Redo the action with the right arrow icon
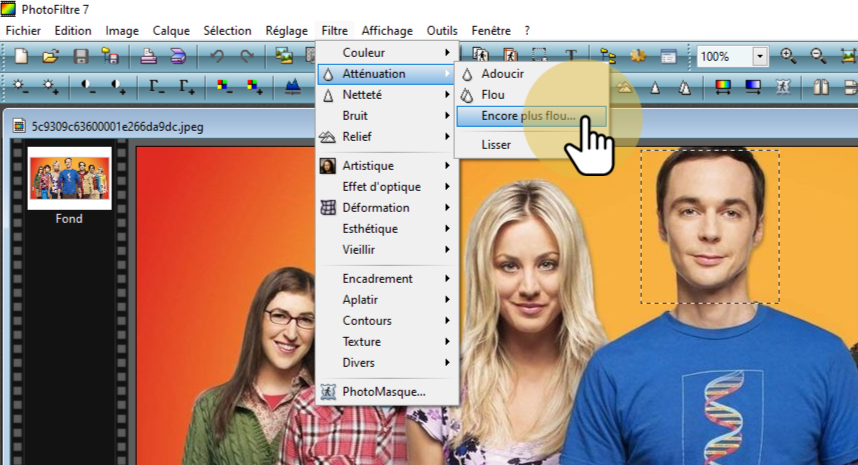 (x=247, y=56)
